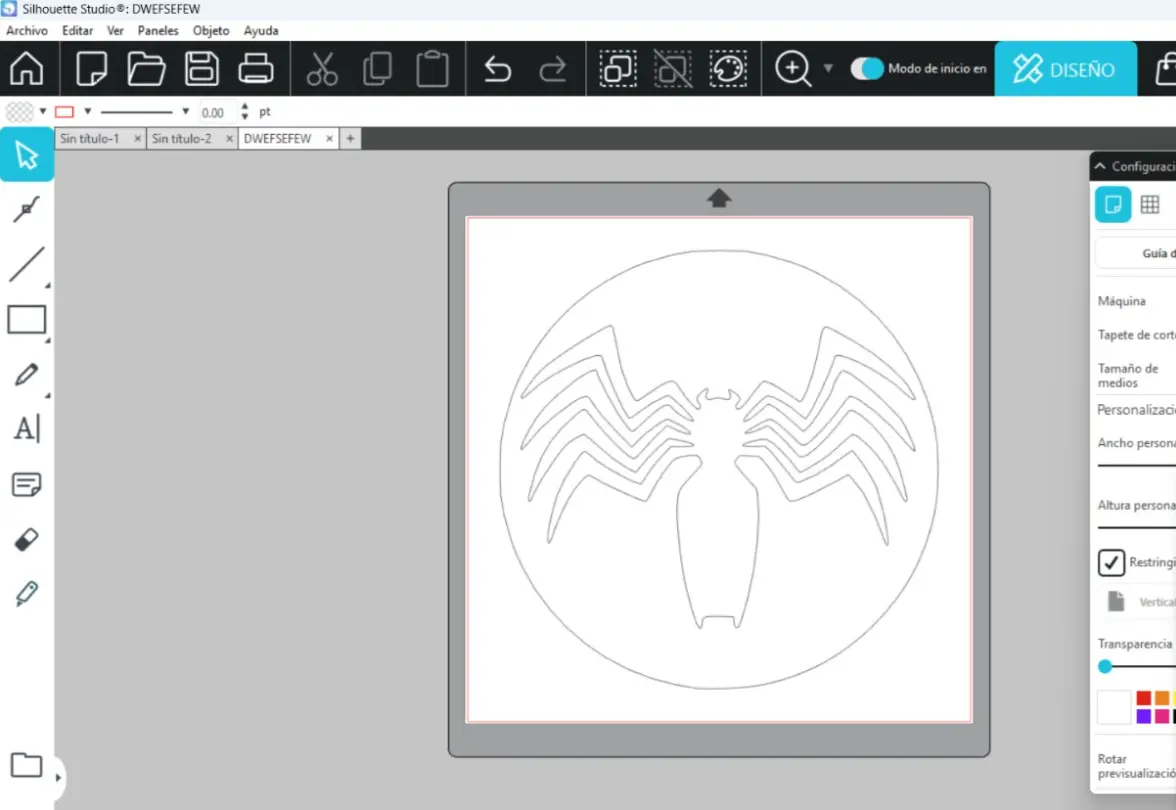Viewport: 1176px width, 810px height.
Task: Close the DWEFSEFEW tab
Action: pos(329,139)
